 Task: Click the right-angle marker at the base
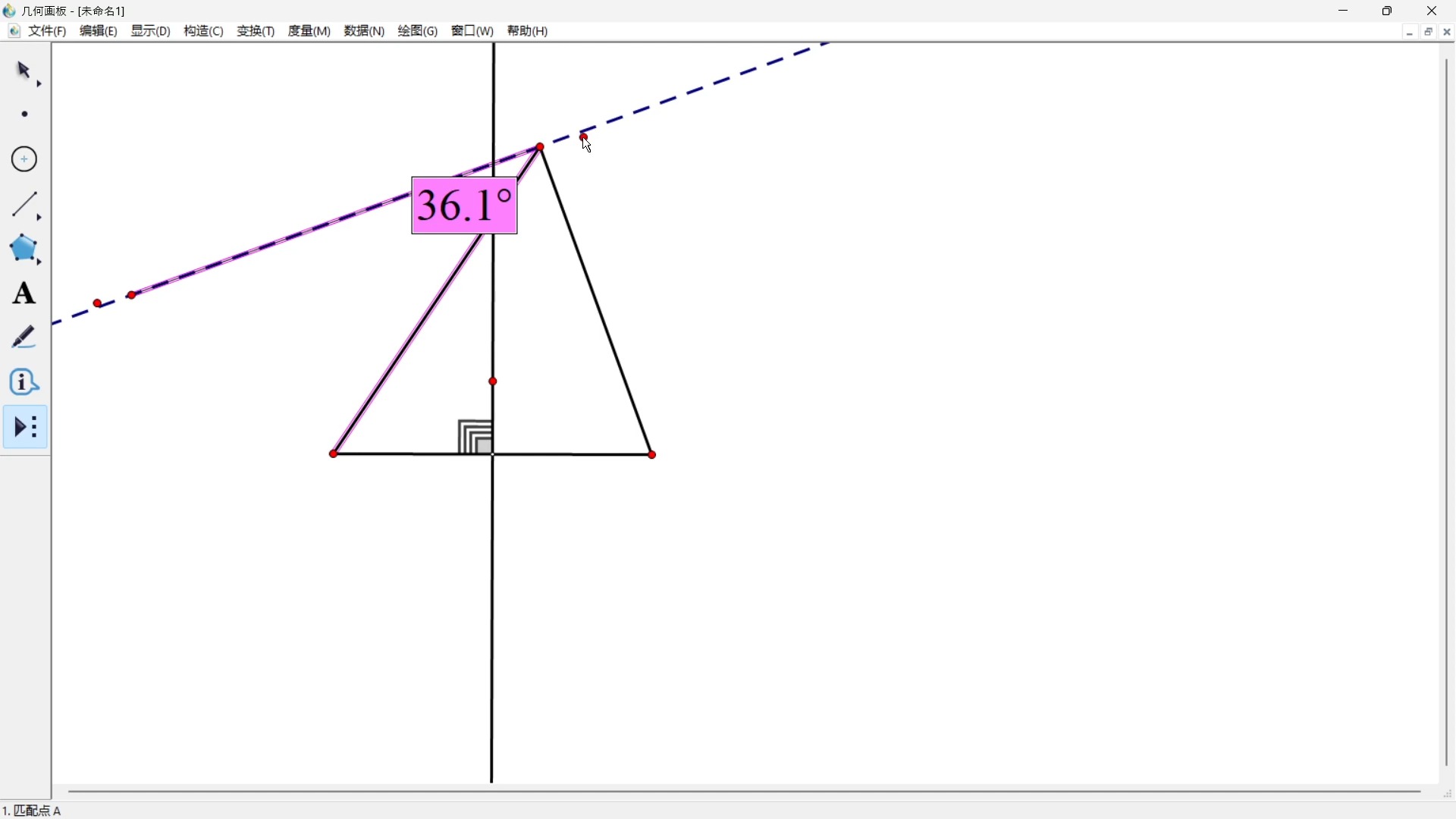(x=475, y=438)
